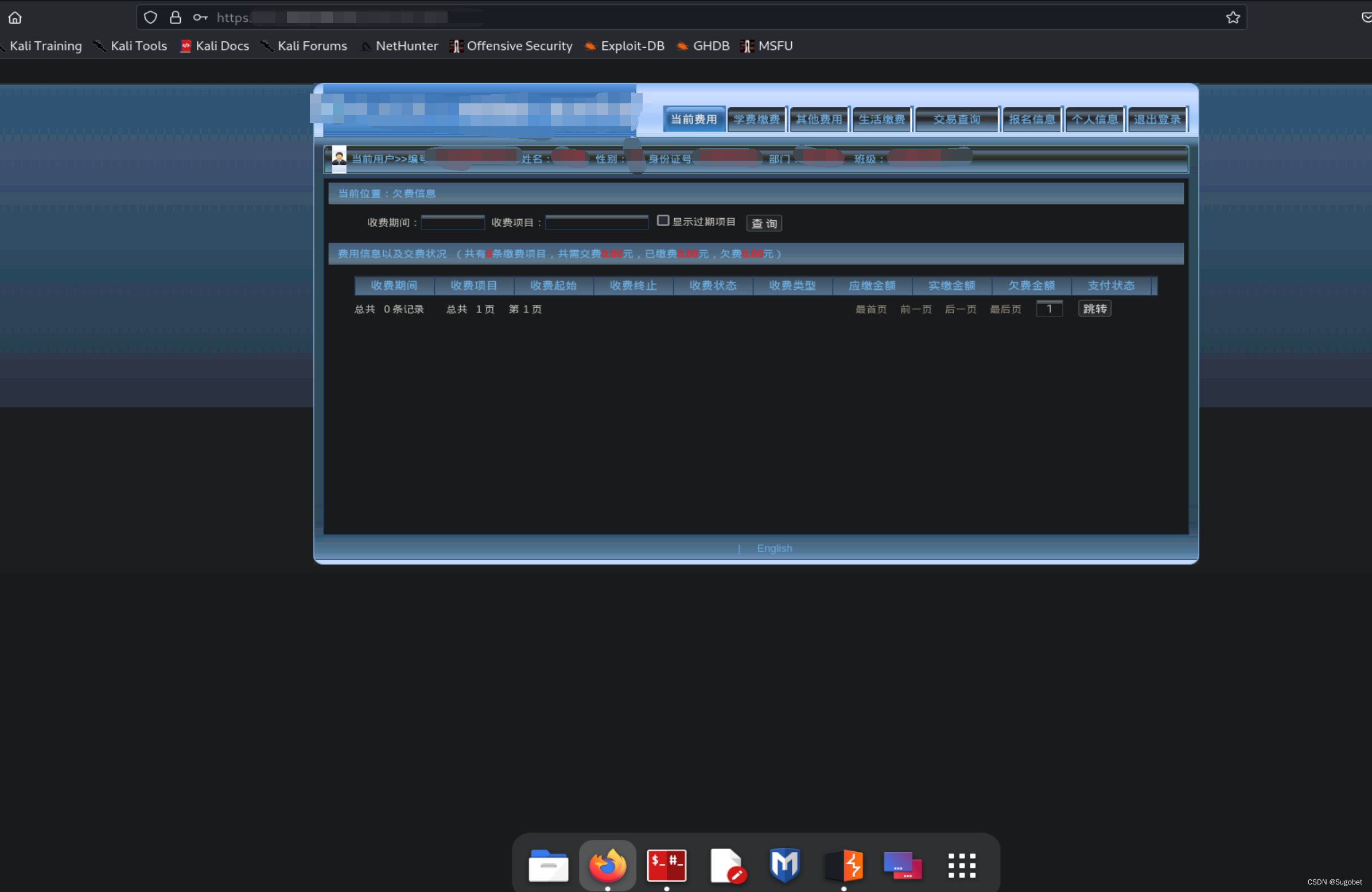Click the shield tracking protection icon
The image size is (1372, 892).
point(150,18)
